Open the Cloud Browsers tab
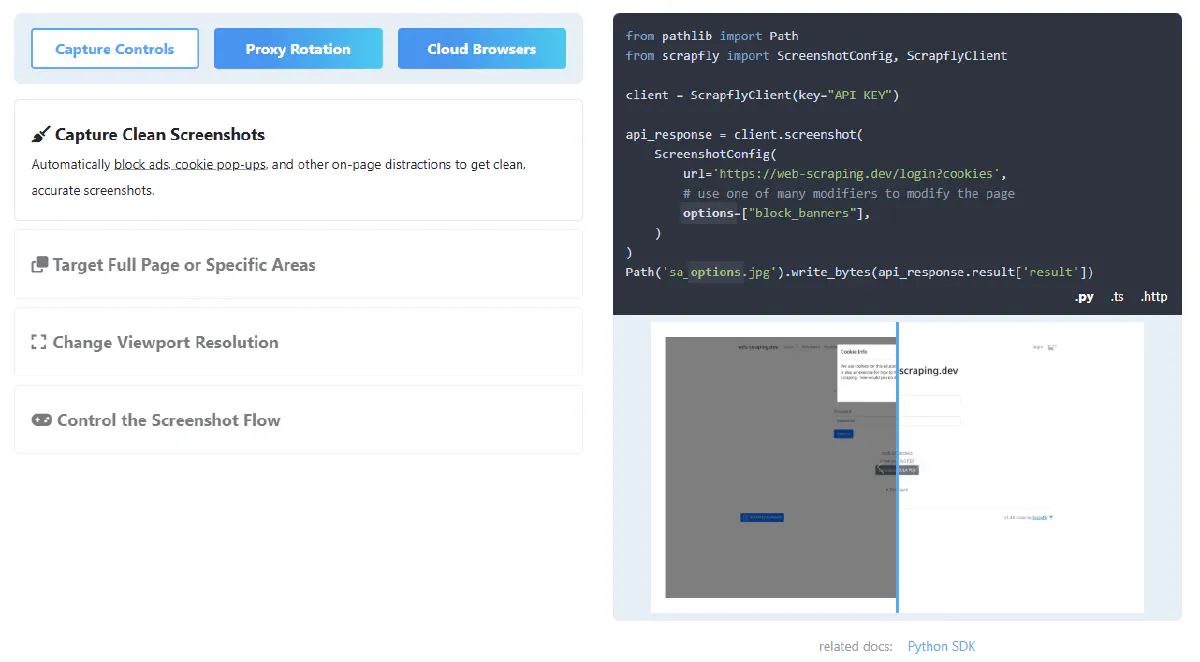Screen dimensions: 1200x662 point(481,47)
